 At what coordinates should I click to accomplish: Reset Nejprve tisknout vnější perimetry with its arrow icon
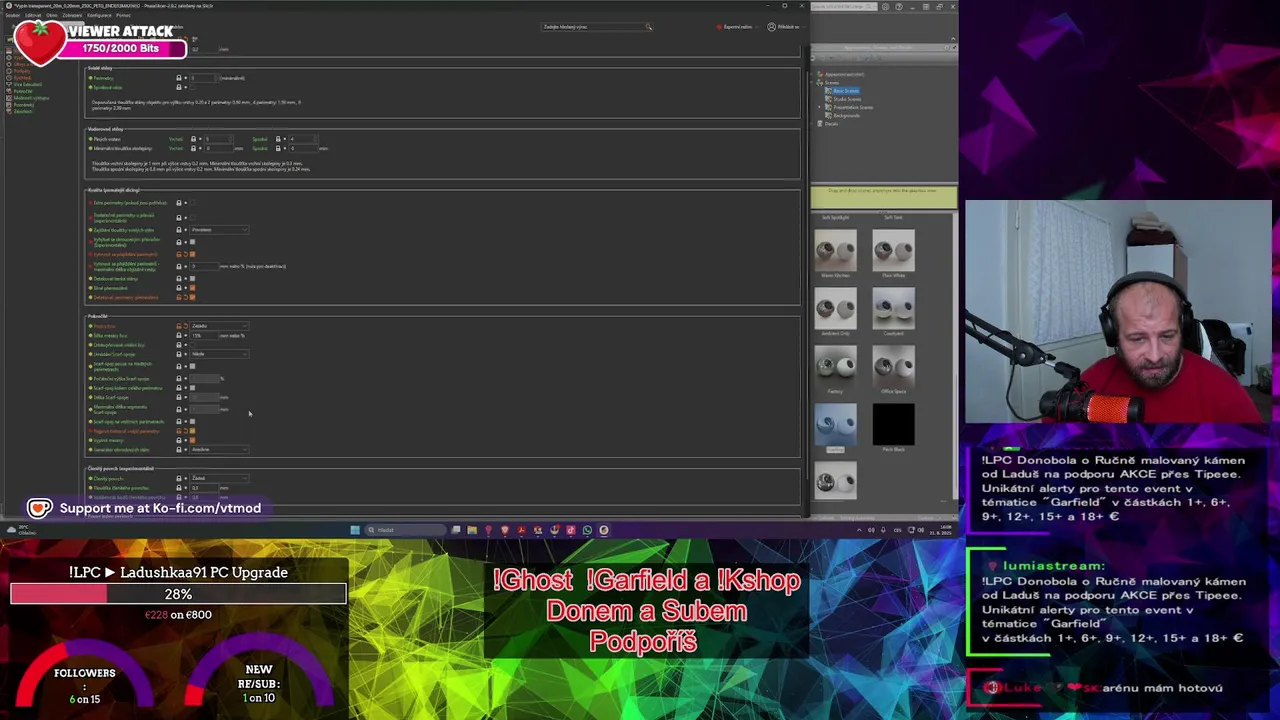(x=186, y=431)
